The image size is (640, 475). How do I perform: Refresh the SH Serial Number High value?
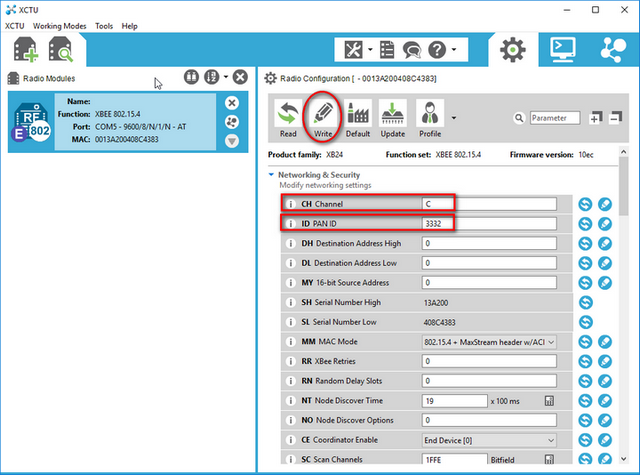(x=585, y=302)
